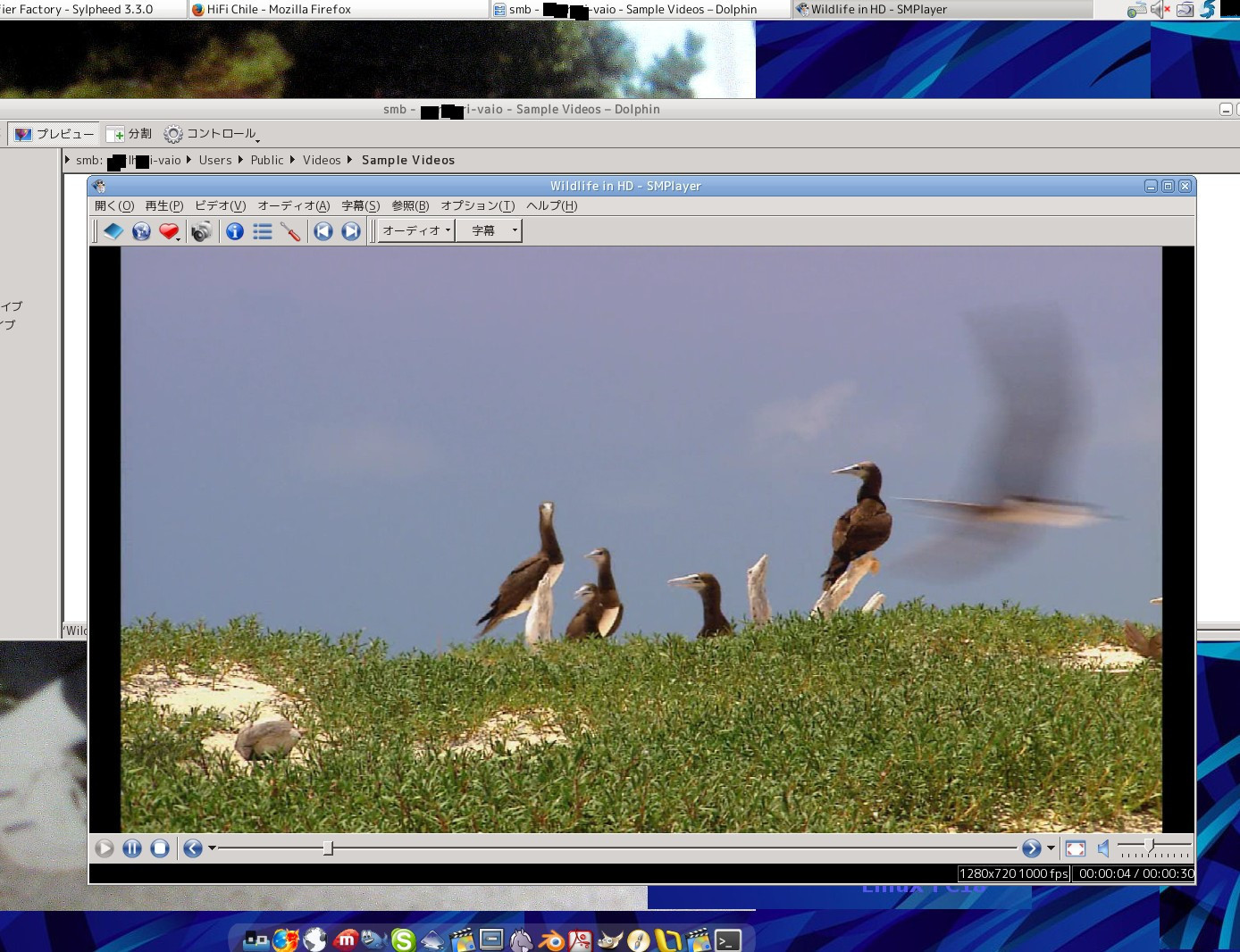Screen dimensions: 1240x952
Task: Toggle the プレビュー preview mode in Dolphin
Action: click(x=53, y=133)
